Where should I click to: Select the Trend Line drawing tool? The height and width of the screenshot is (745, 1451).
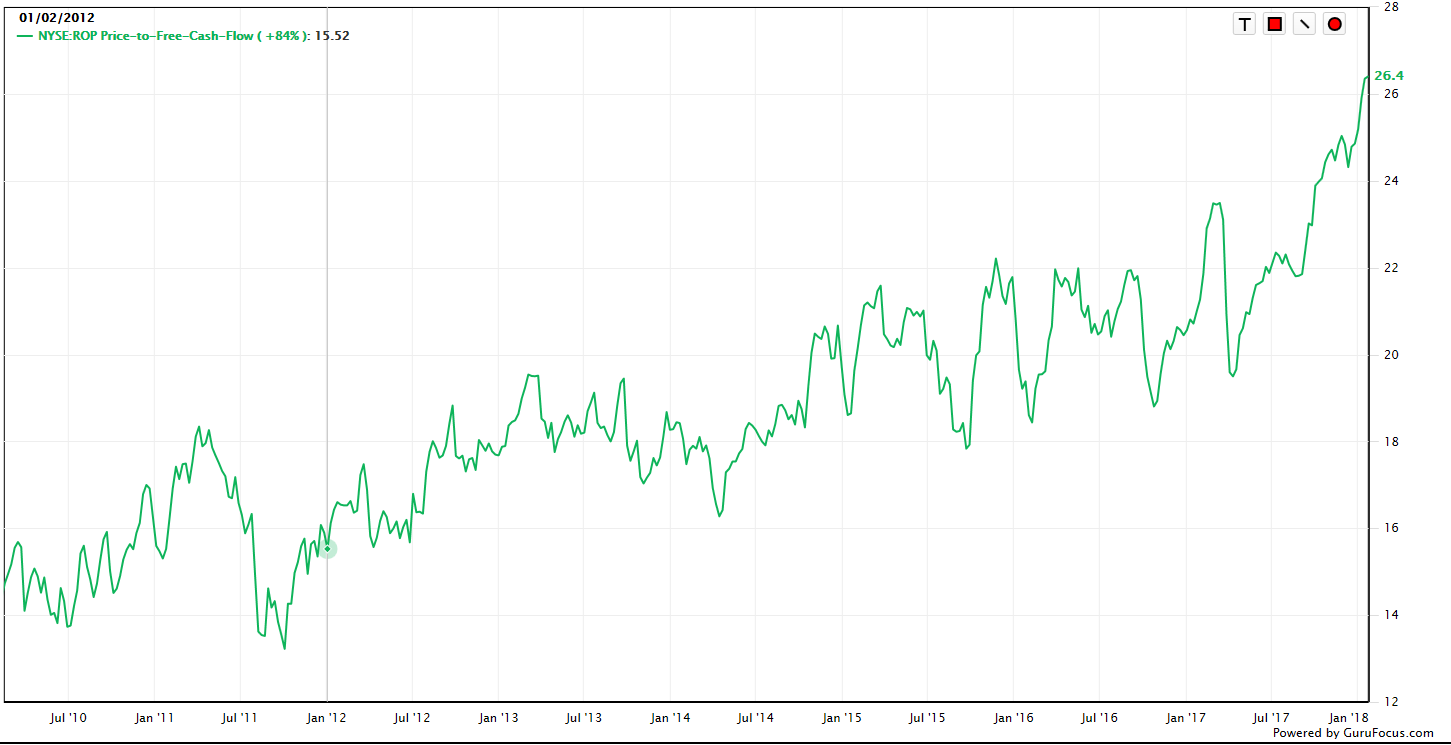pyautogui.click(x=1305, y=24)
